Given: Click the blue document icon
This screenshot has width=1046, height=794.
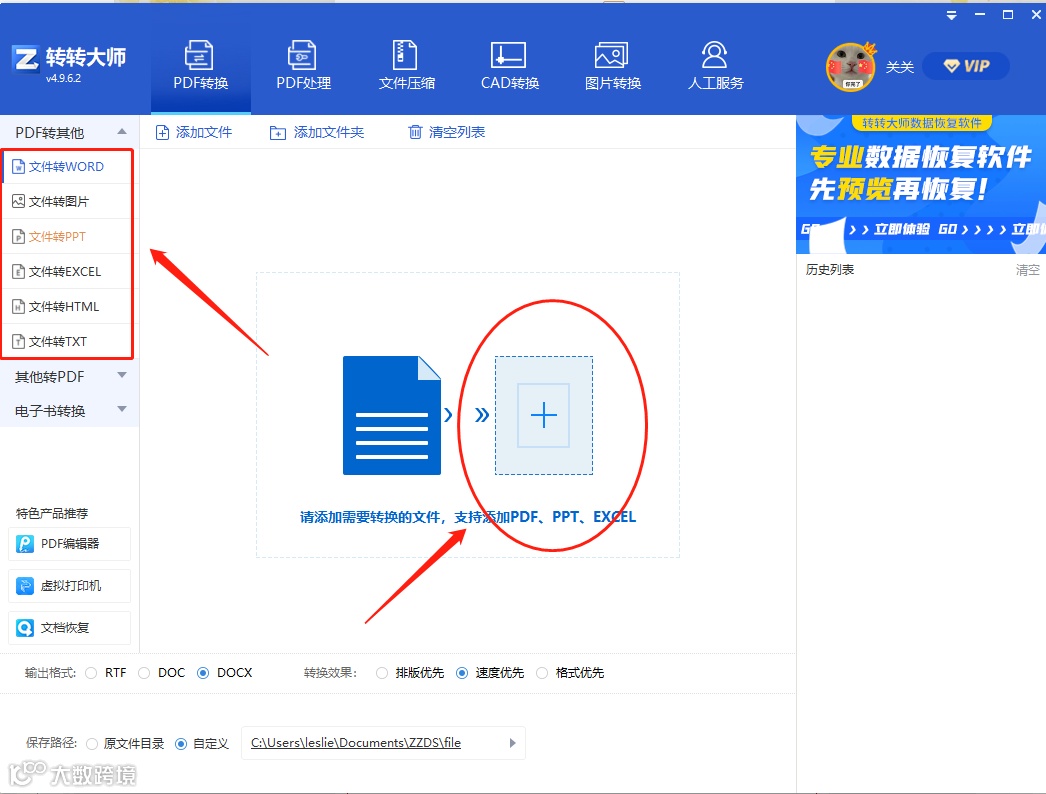Looking at the screenshot, I should [392, 415].
